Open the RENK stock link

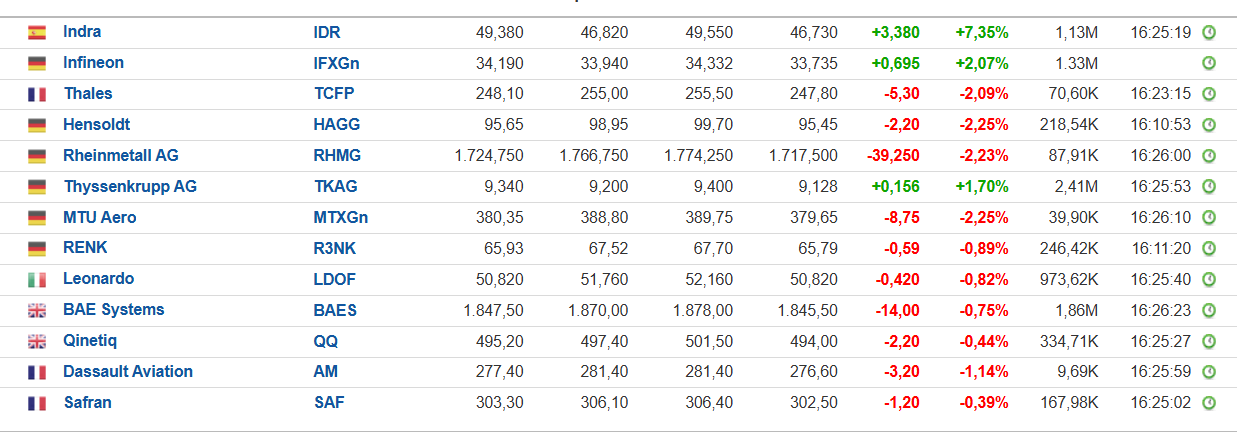point(85,248)
